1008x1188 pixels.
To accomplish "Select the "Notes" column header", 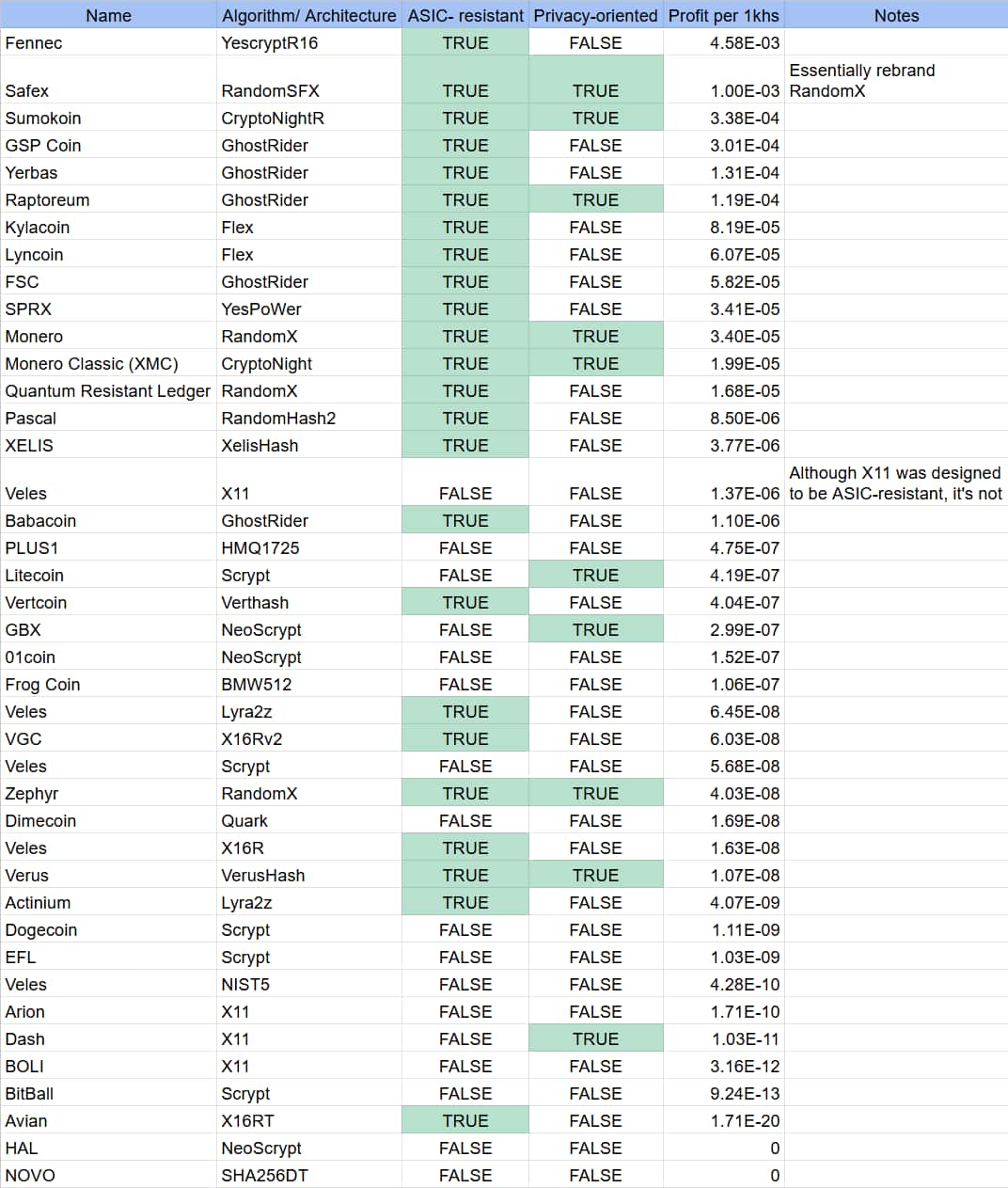I will [x=896, y=15].
